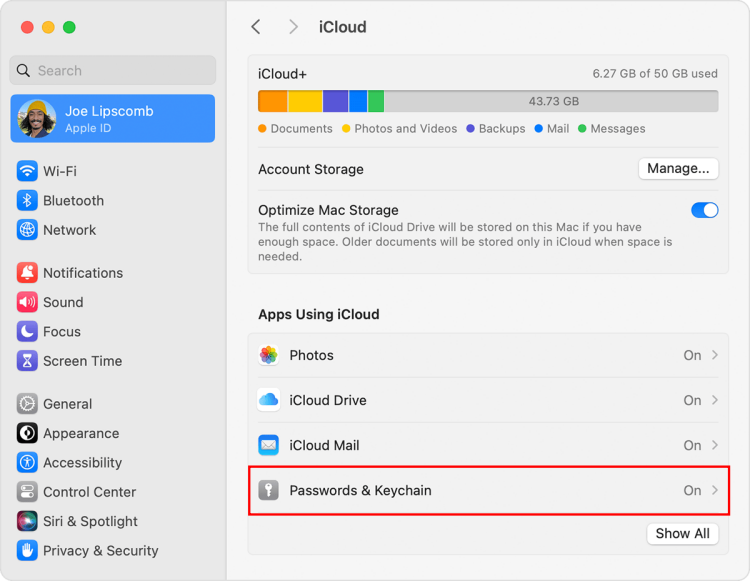Click the orange Documents storage bar segment

pos(273,101)
